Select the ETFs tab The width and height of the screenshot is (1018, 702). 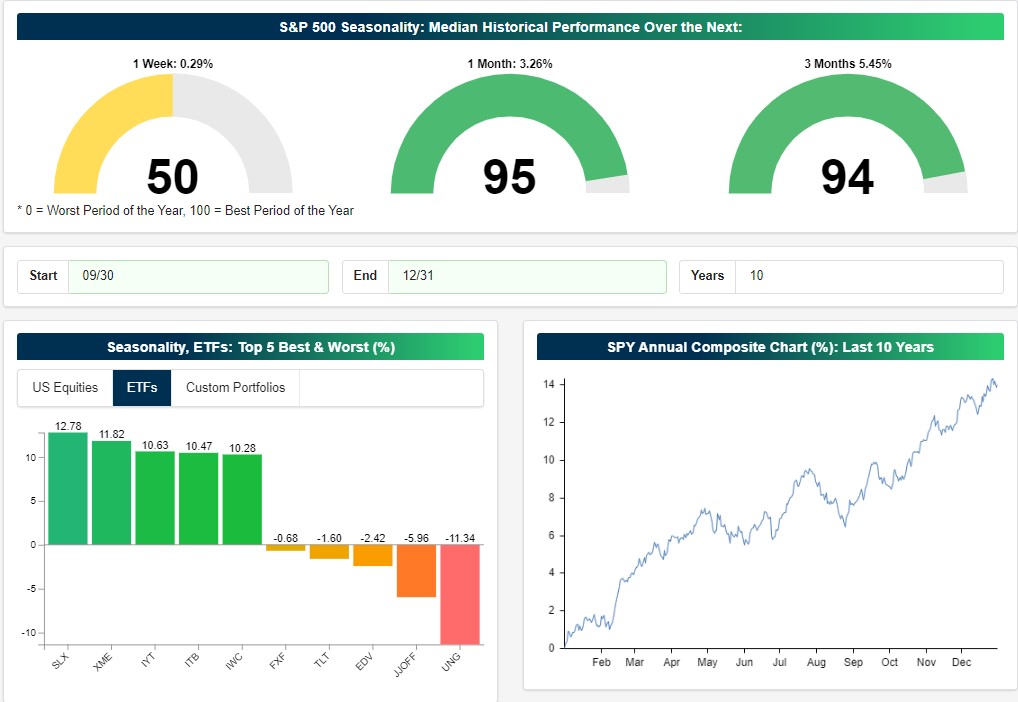142,388
